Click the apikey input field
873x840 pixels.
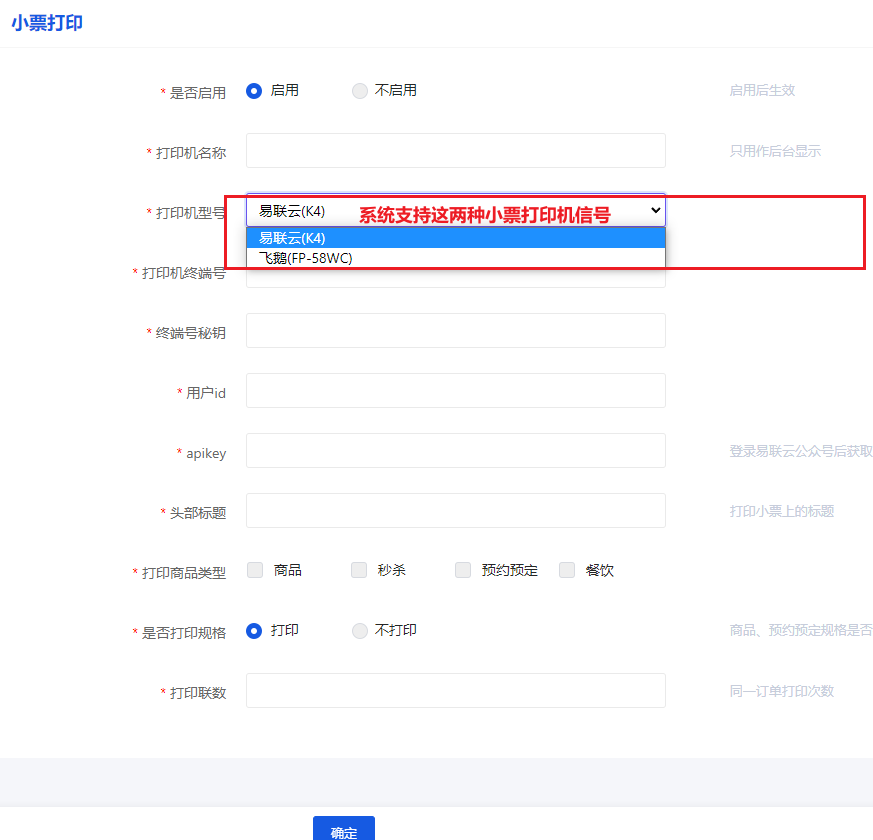coord(455,450)
